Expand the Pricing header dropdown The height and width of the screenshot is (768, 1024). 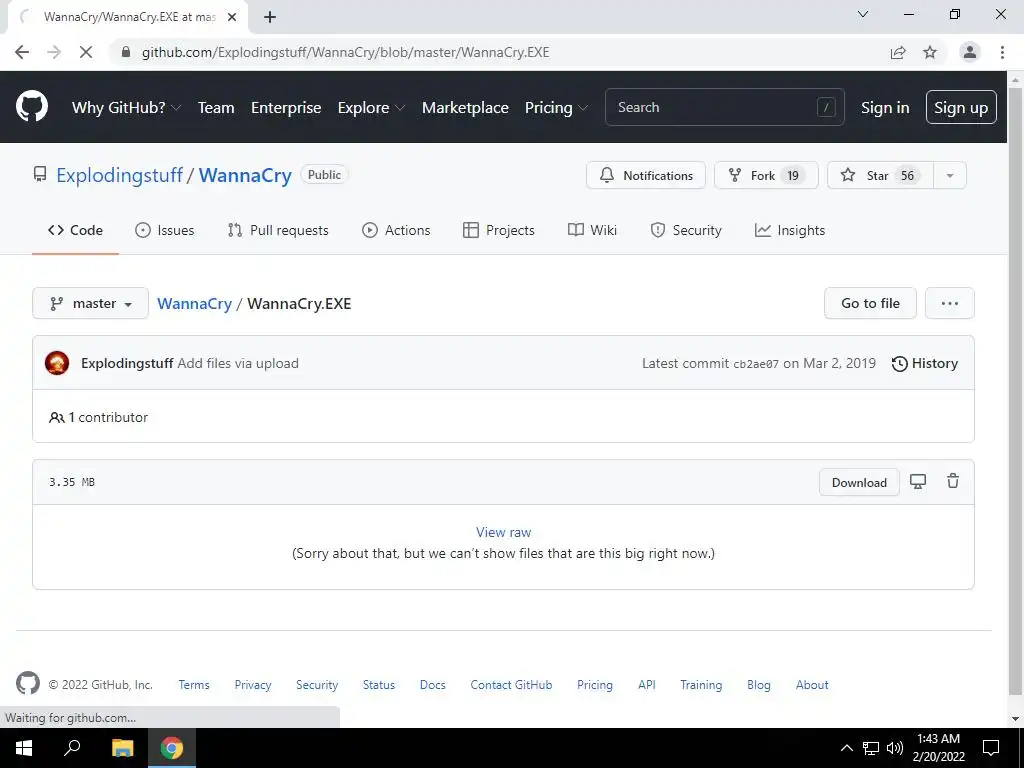(x=556, y=108)
